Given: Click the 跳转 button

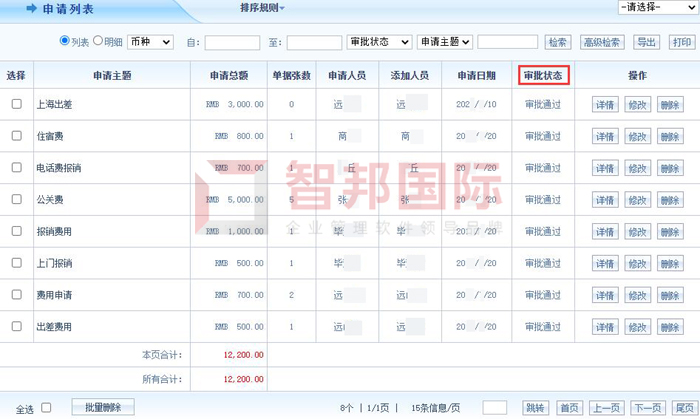Looking at the screenshot, I should point(535,408).
